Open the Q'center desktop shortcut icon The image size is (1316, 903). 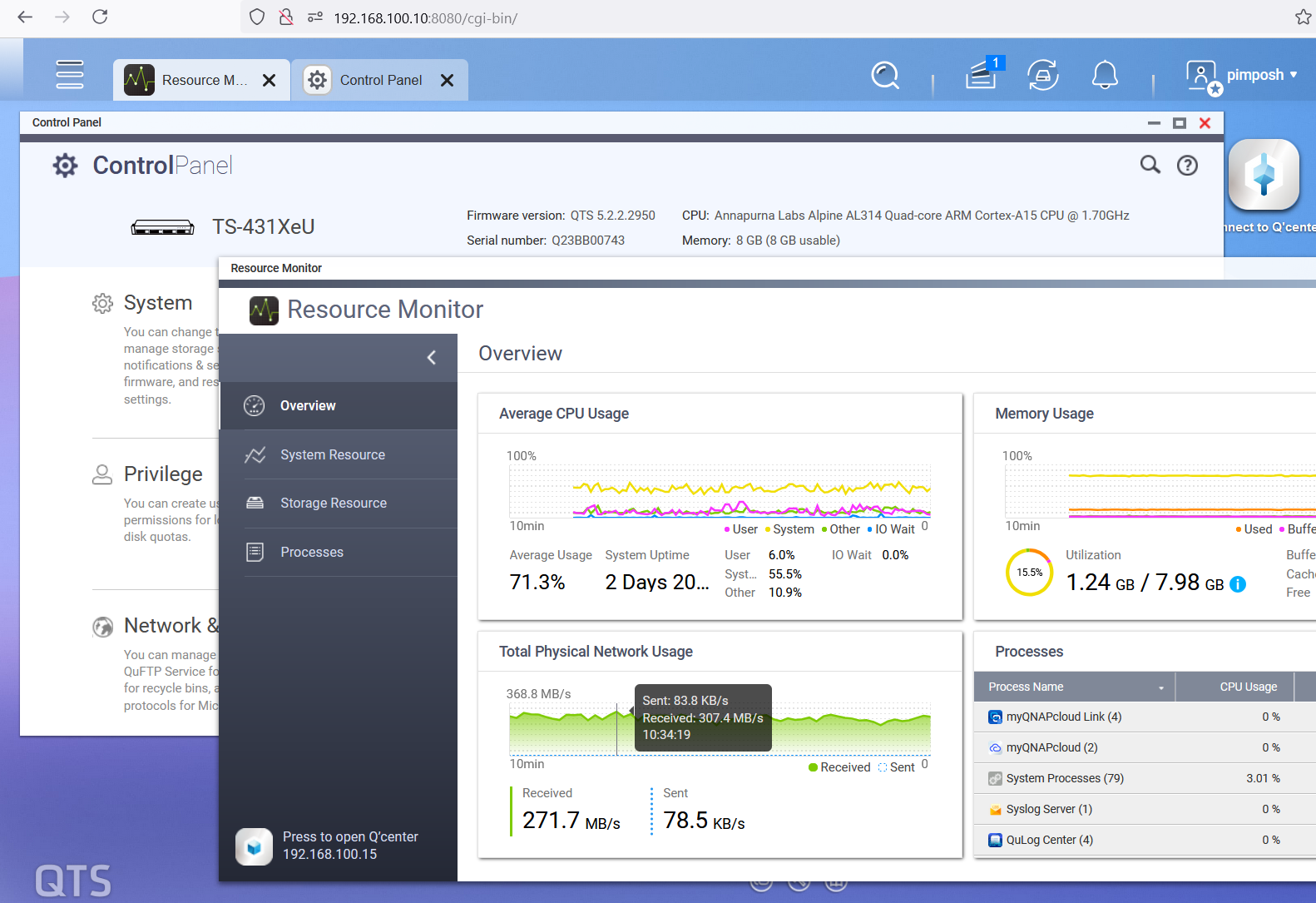(1264, 175)
